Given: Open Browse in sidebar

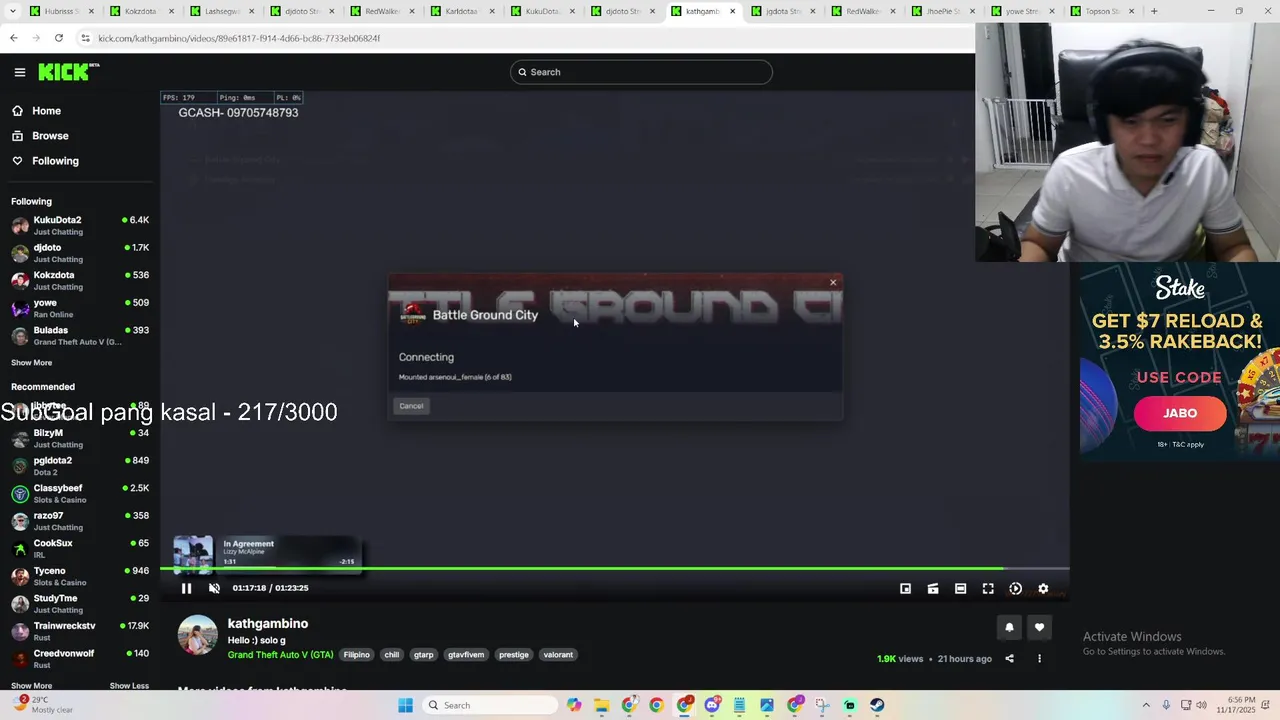Looking at the screenshot, I should click(50, 136).
